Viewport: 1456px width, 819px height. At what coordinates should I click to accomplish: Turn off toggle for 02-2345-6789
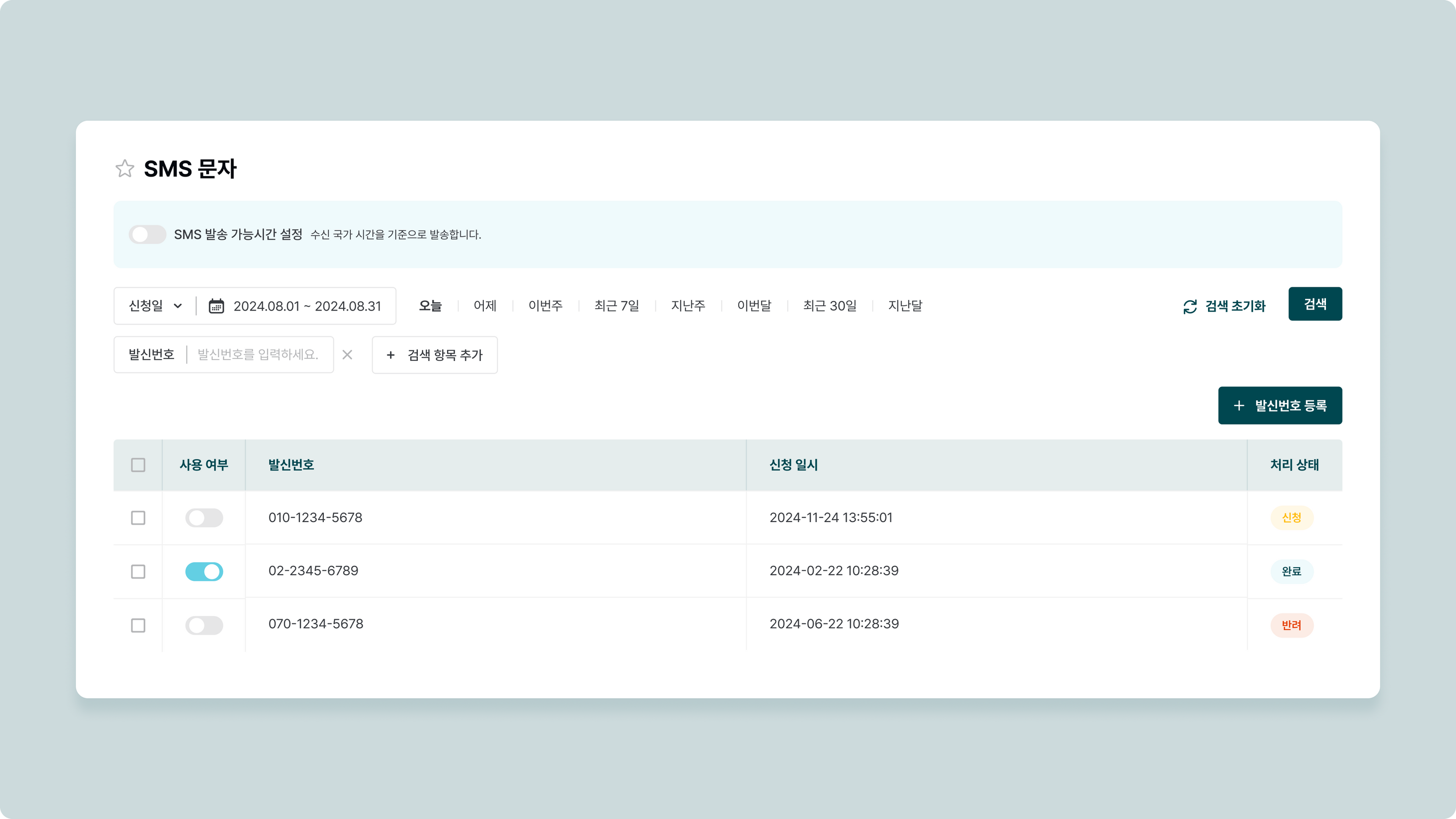[204, 572]
